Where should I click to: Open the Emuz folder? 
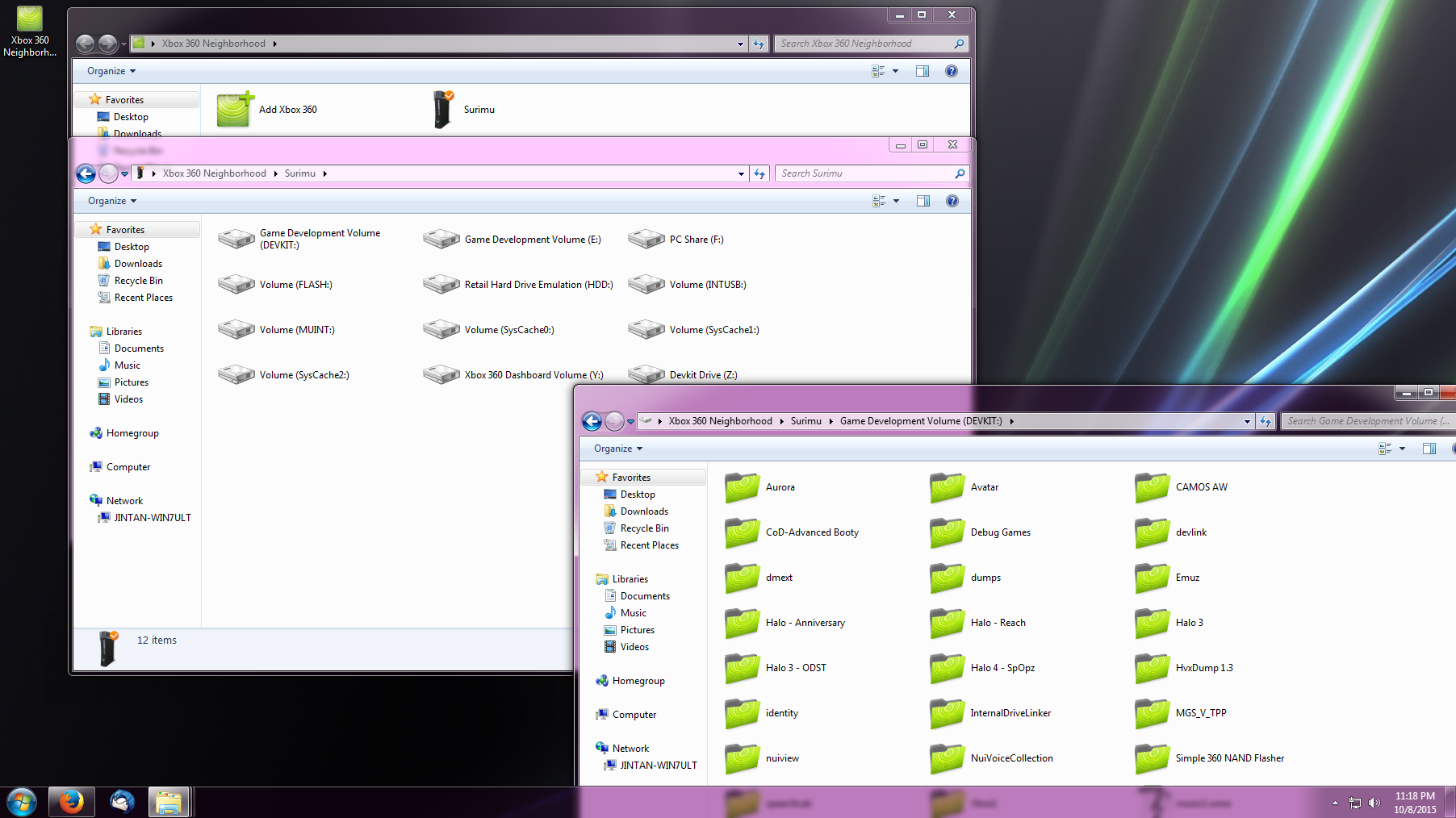point(1167,578)
